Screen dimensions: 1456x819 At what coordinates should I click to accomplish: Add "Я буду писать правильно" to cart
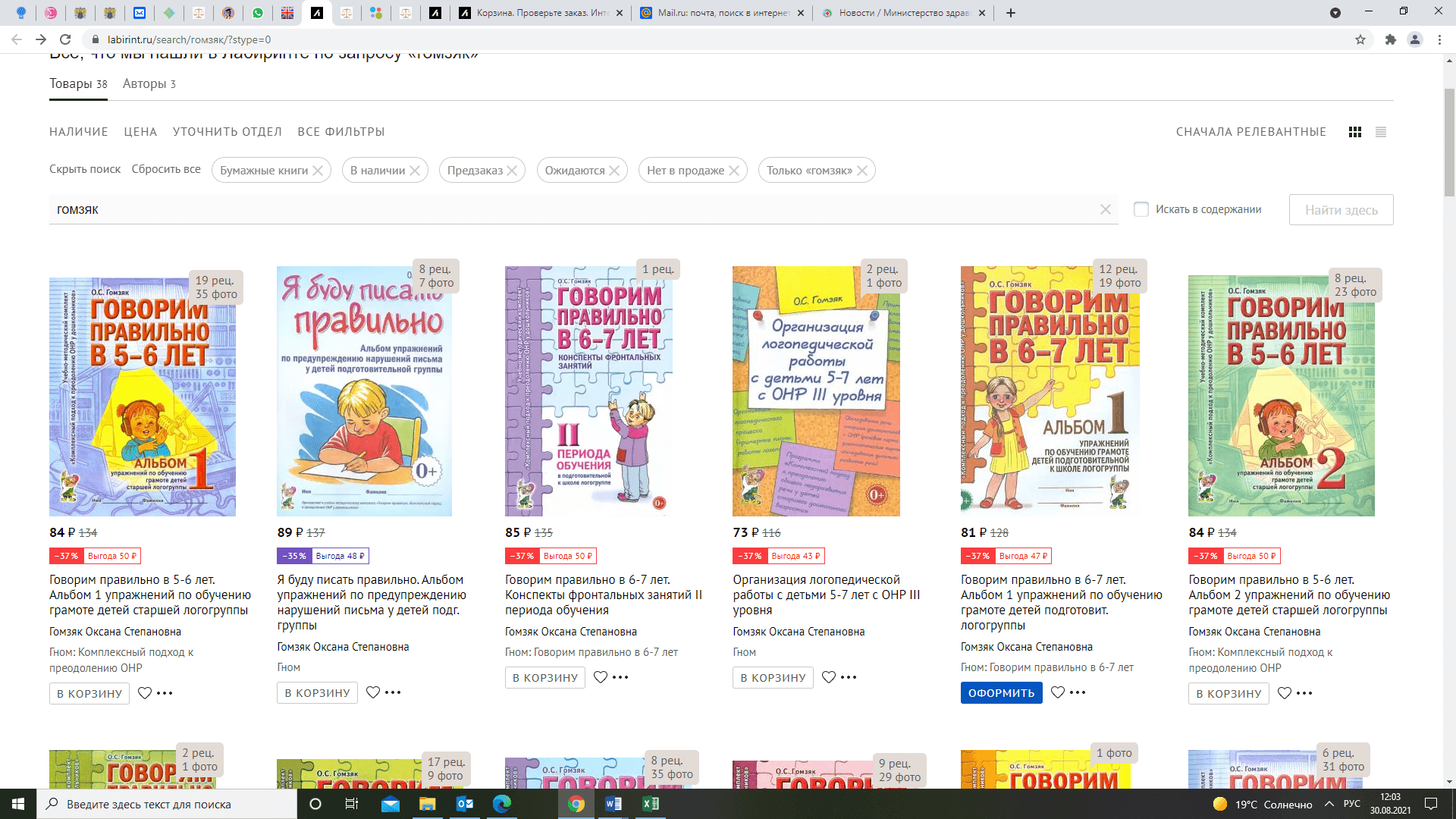[x=317, y=692]
